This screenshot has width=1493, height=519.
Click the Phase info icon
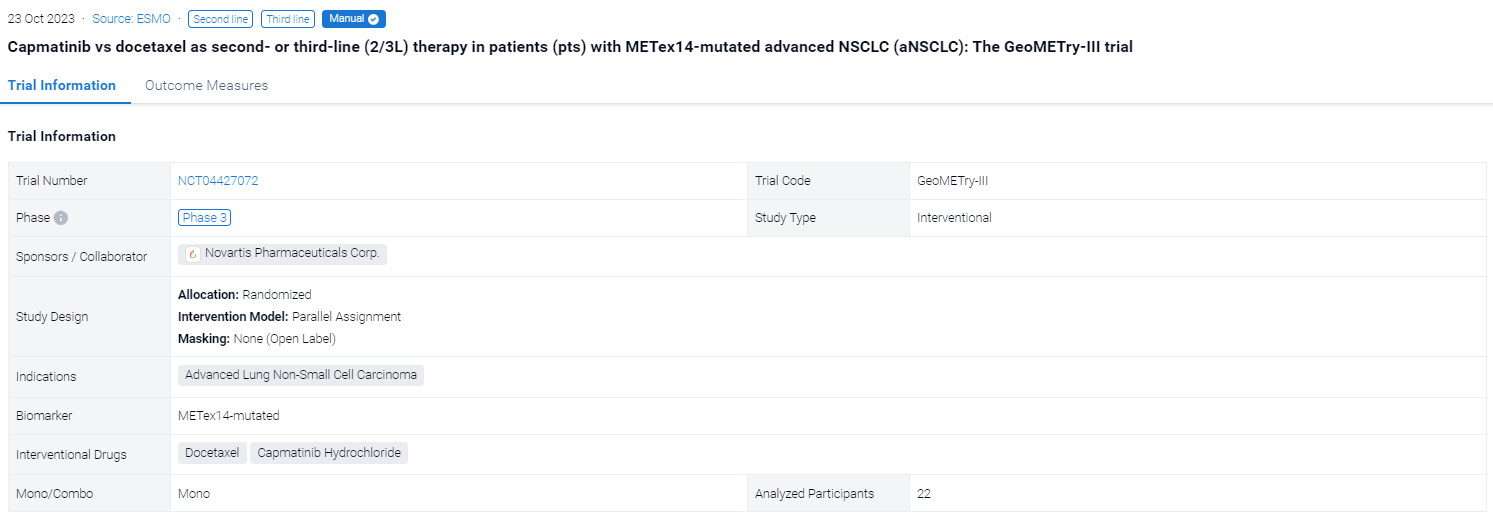[x=61, y=218]
